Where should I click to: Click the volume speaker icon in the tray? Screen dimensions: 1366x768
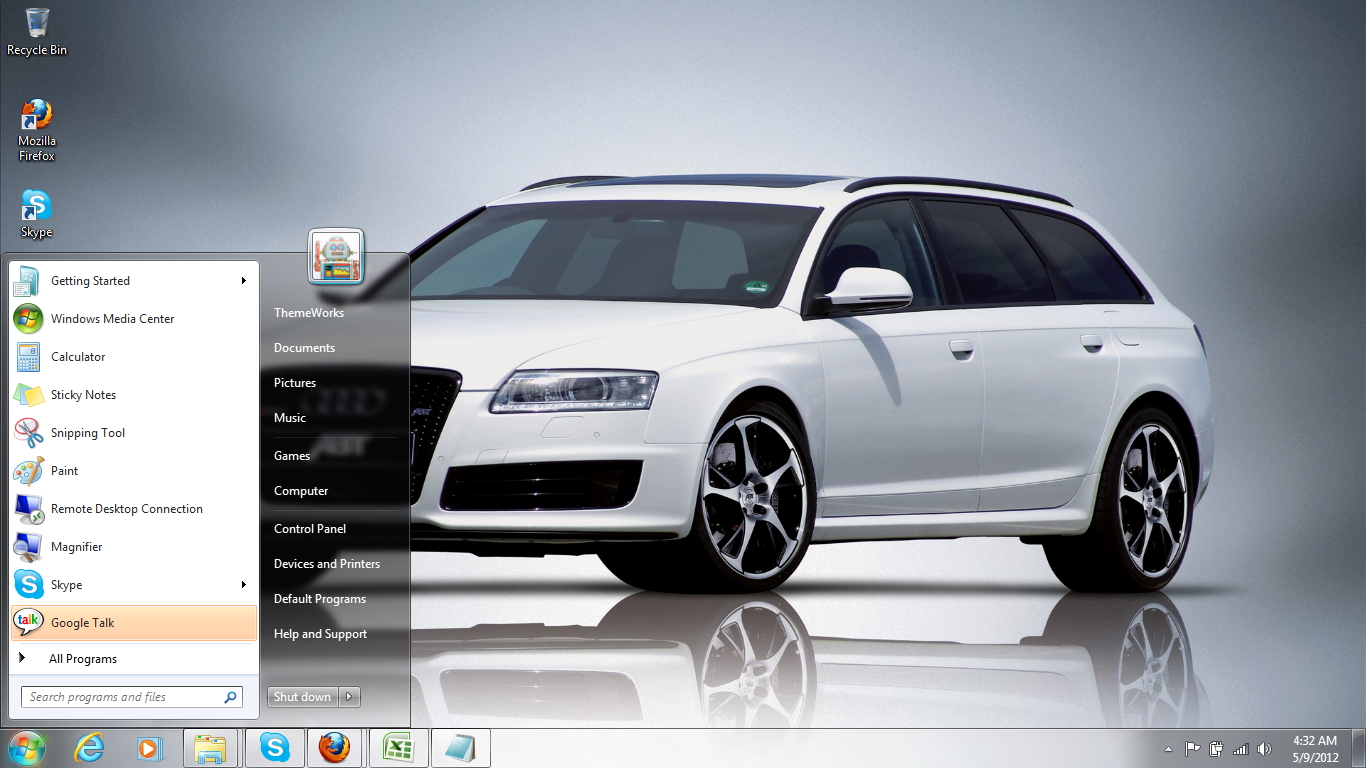pos(1265,747)
